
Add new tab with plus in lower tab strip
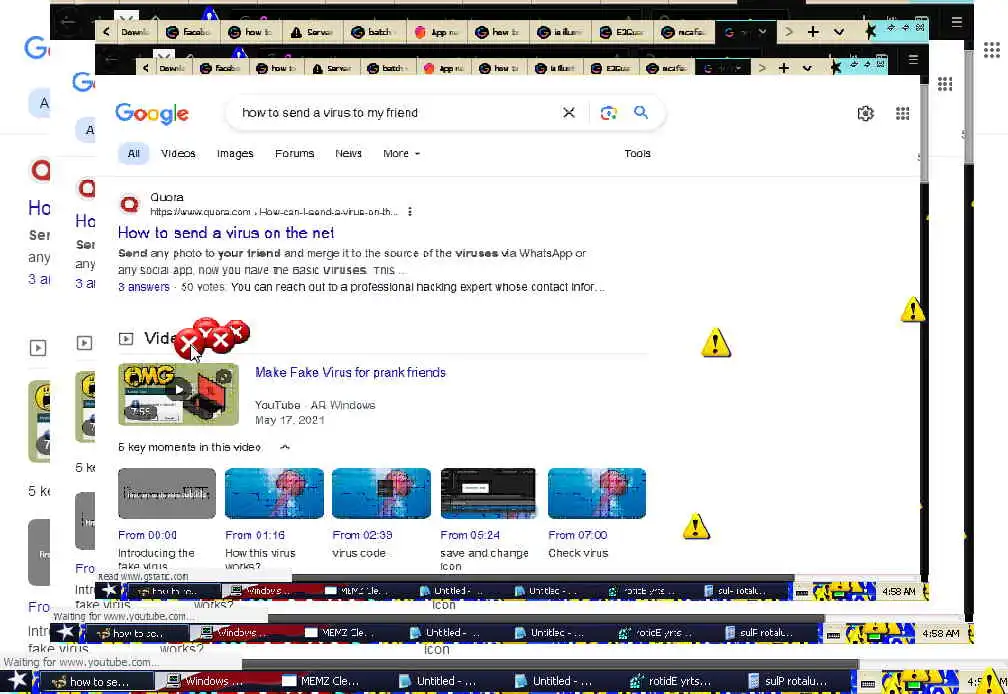pos(784,68)
